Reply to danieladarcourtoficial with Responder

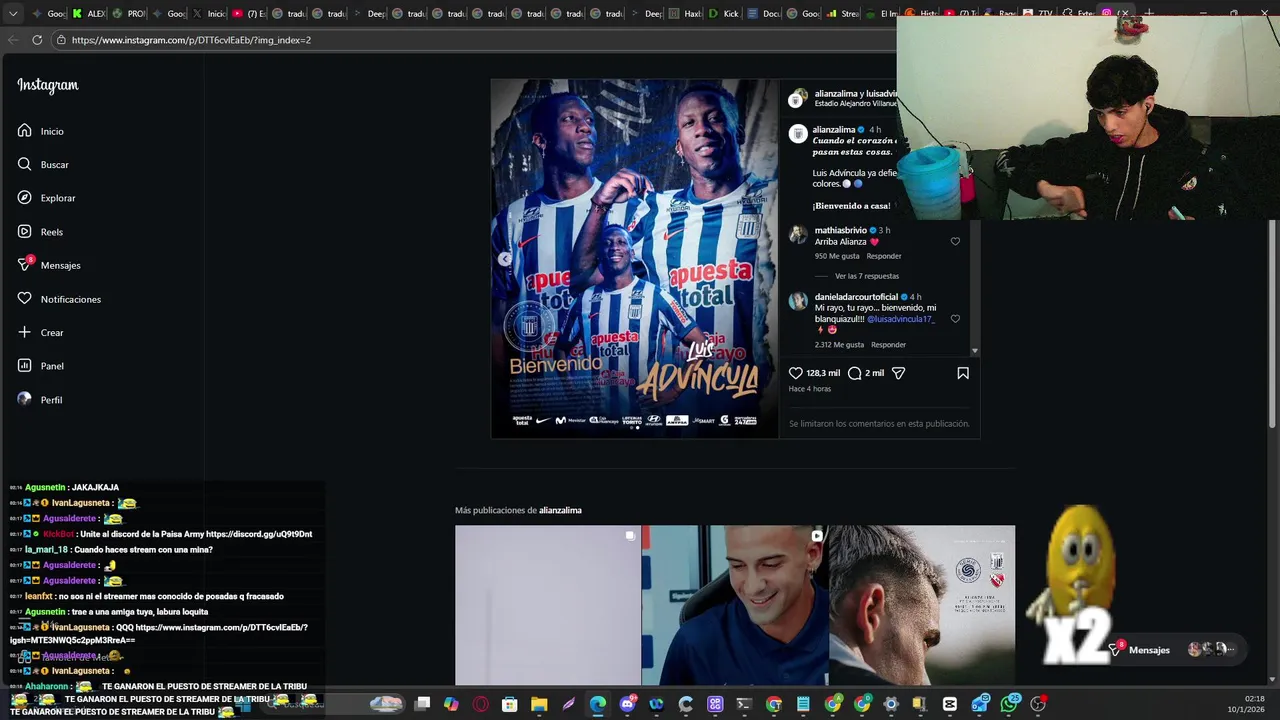coord(888,345)
